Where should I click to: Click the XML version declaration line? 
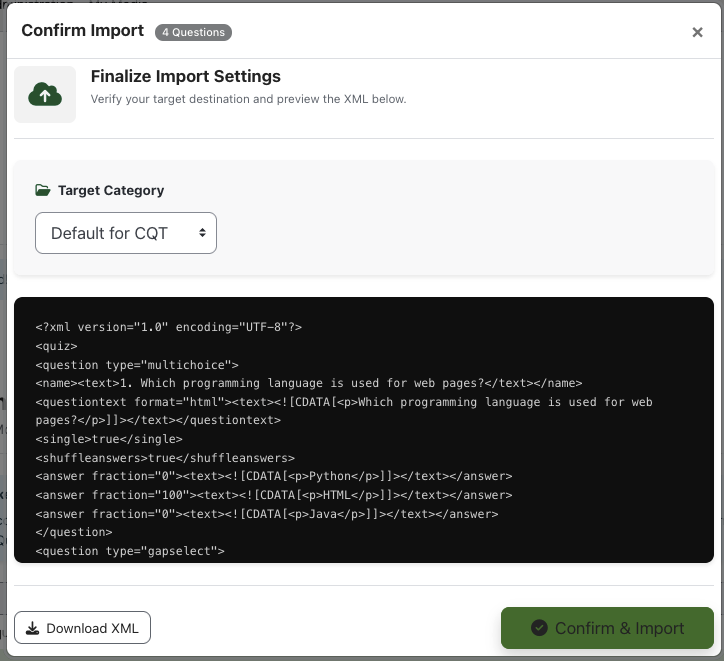tap(169, 327)
